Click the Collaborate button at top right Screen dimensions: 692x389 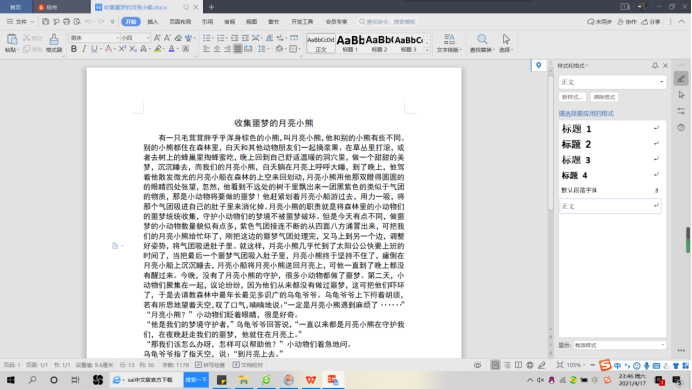627,22
